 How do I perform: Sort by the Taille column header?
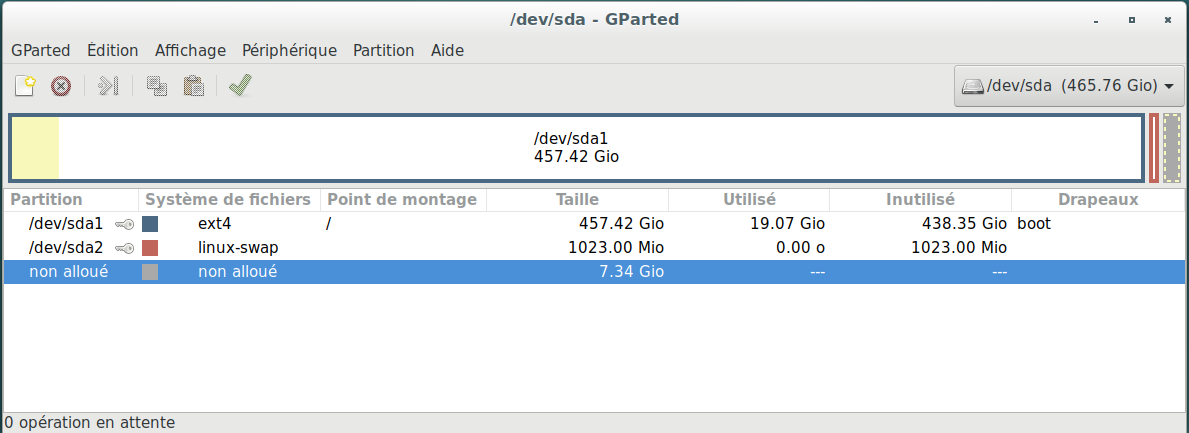click(x=577, y=200)
